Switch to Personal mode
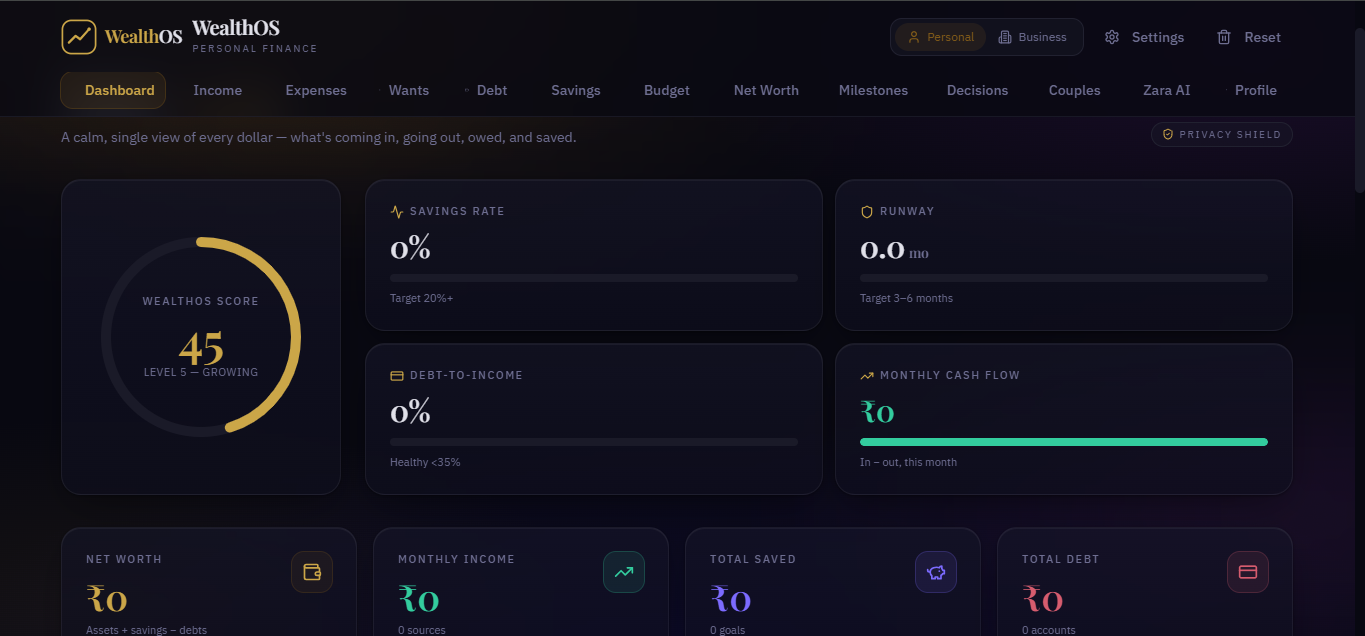Viewport: 1365px width, 636px height. (x=940, y=37)
